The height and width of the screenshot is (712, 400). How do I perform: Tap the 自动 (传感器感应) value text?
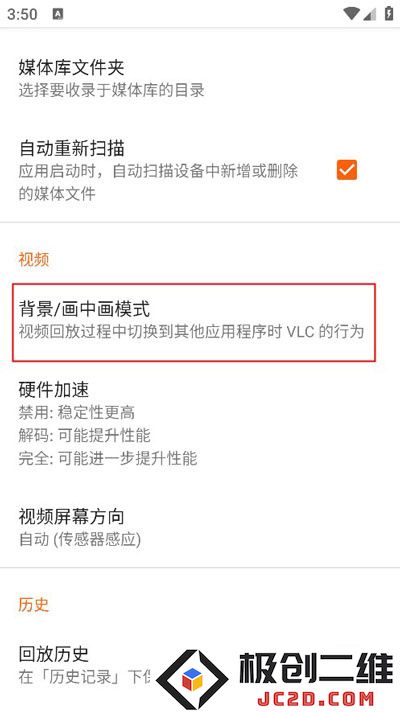tap(80, 539)
